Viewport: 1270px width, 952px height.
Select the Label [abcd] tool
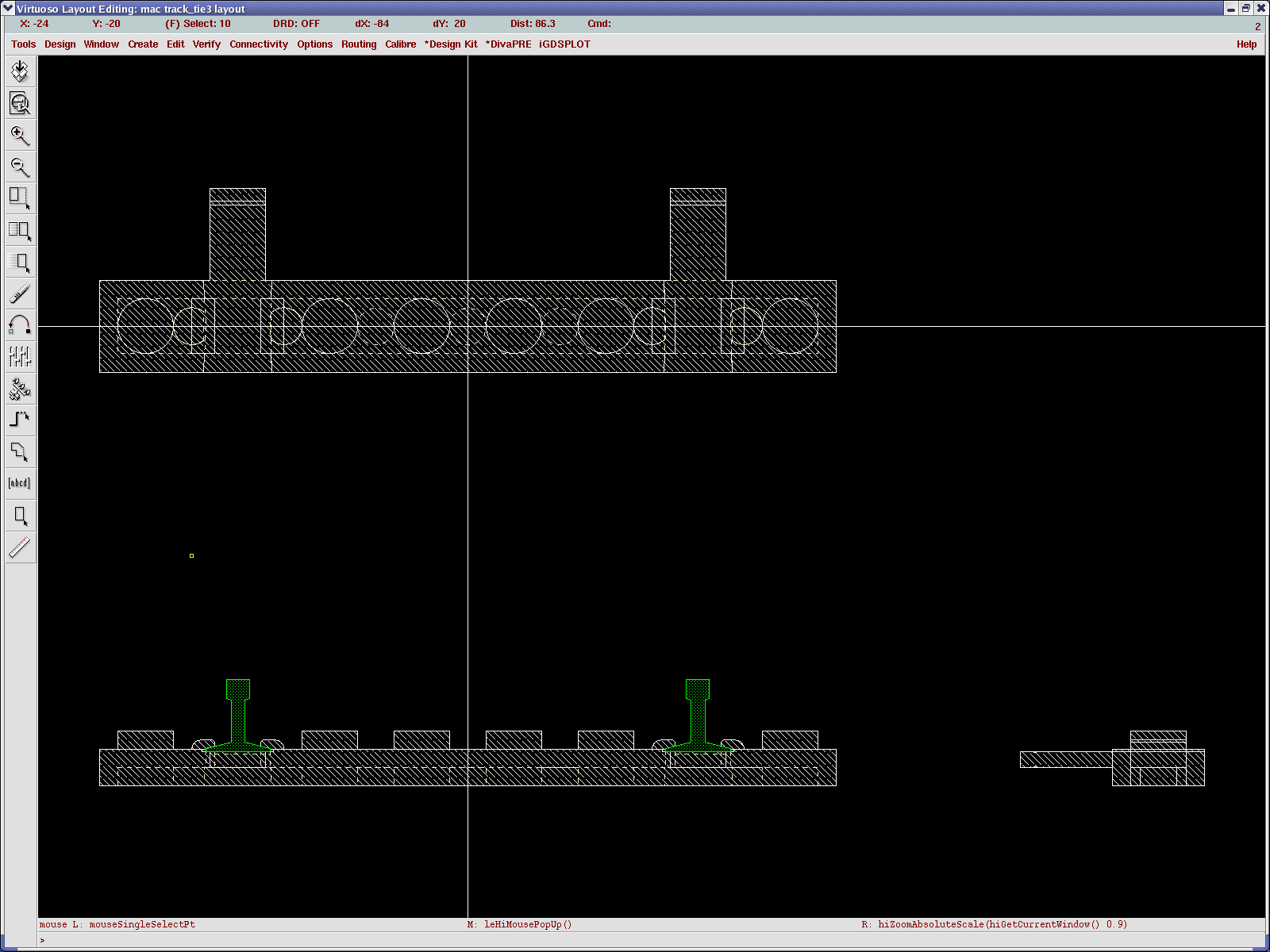click(20, 484)
